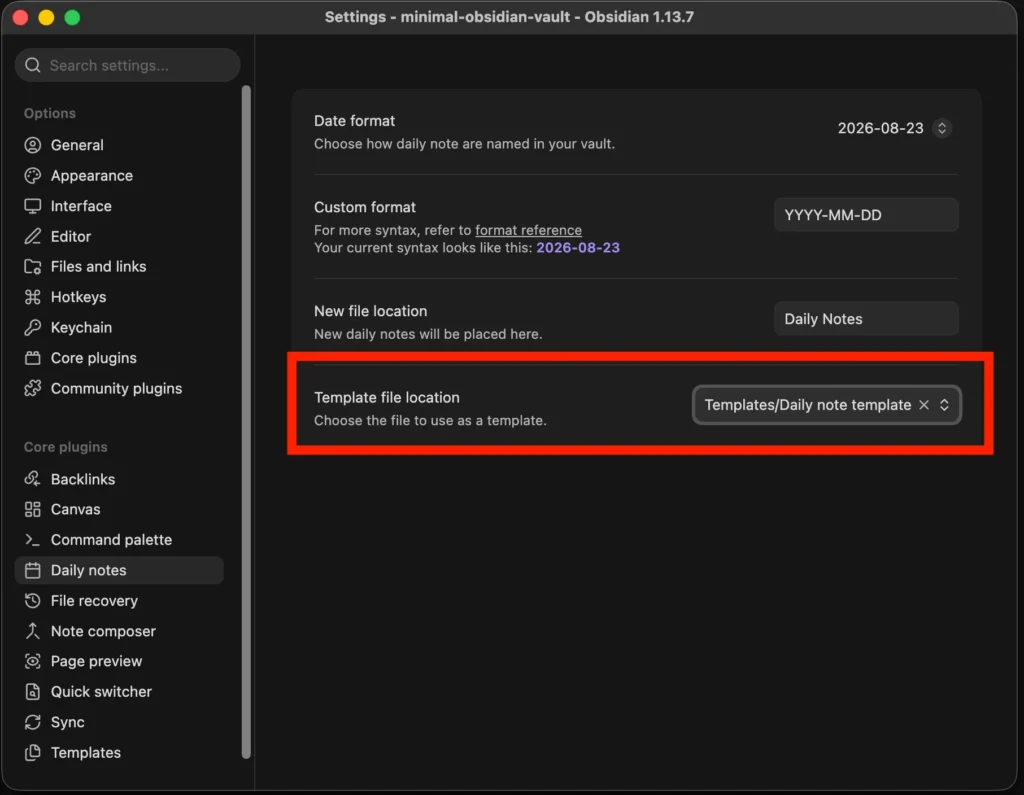Select Keychain in the sidebar
1024x795 pixels.
click(119, 327)
